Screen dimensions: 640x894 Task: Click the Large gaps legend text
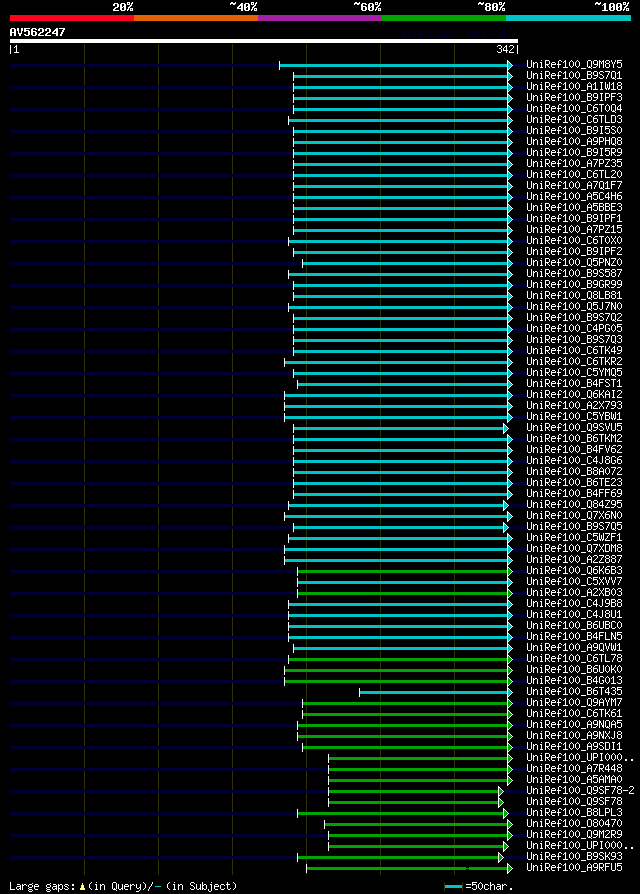[123, 887]
